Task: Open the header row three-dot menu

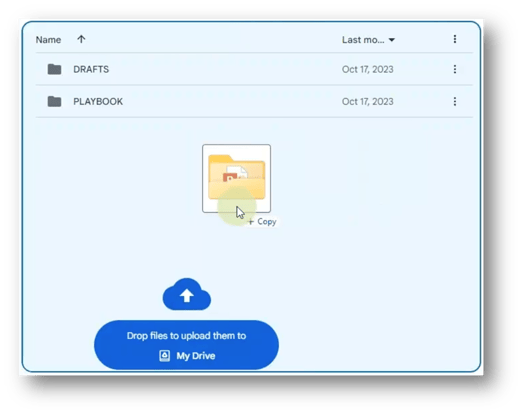Action: click(x=455, y=39)
